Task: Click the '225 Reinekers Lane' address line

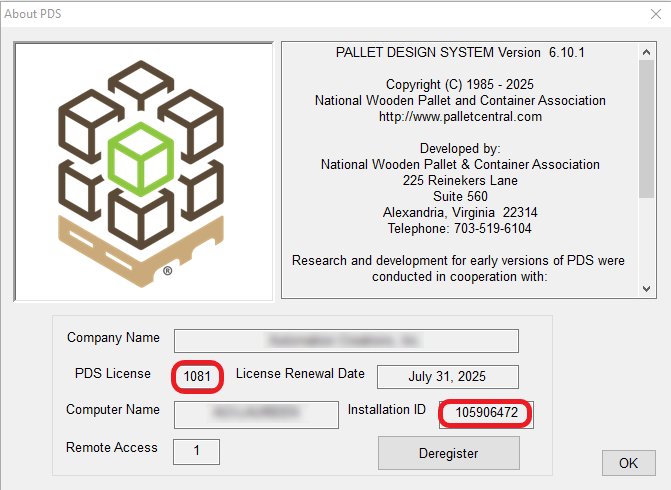Action: (x=460, y=181)
